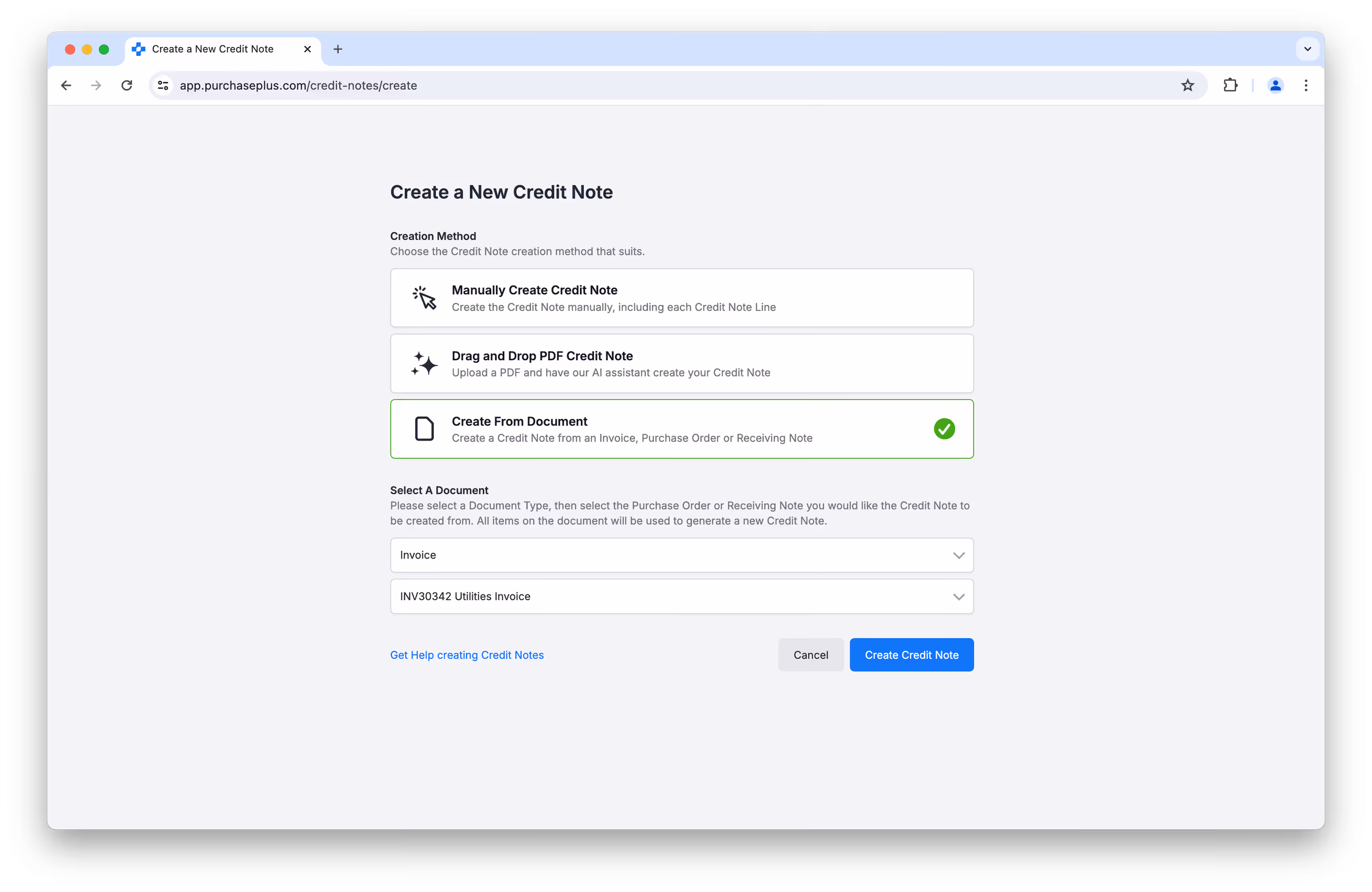The height and width of the screenshot is (892, 1372).
Task: Click the green checkmark on Create From Document
Action: [944, 429]
